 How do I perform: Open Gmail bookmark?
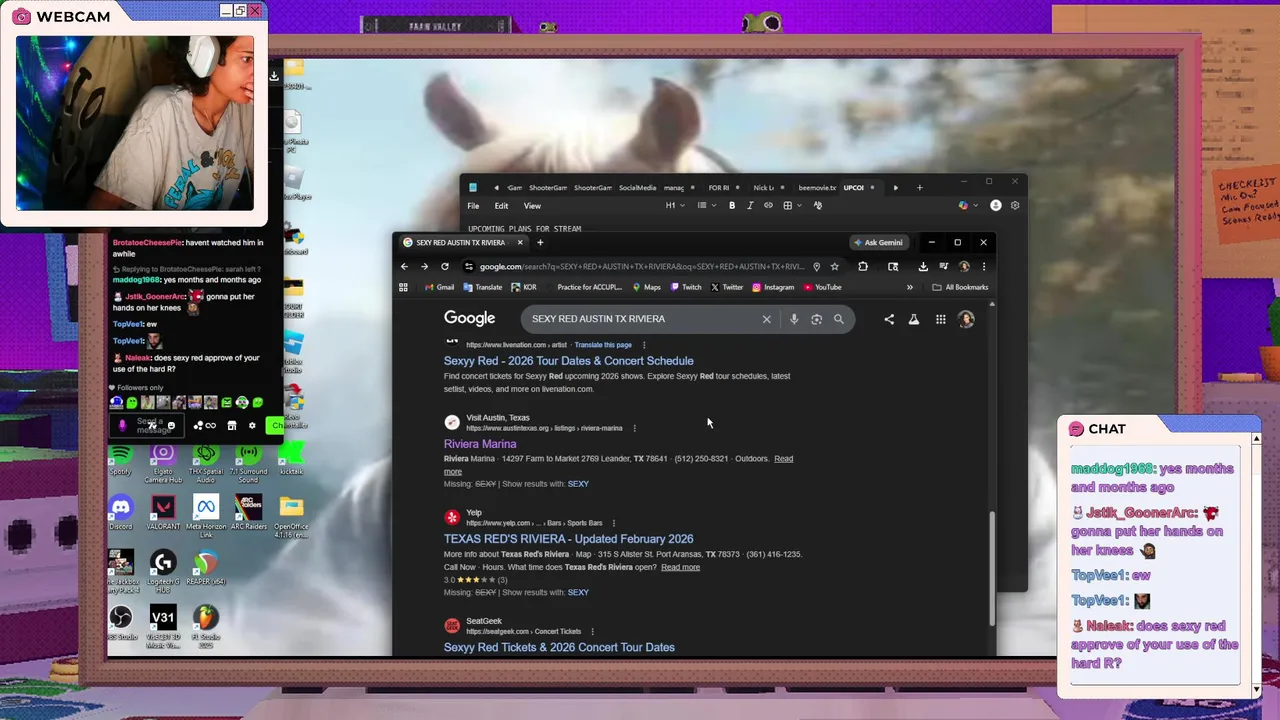[x=439, y=287]
